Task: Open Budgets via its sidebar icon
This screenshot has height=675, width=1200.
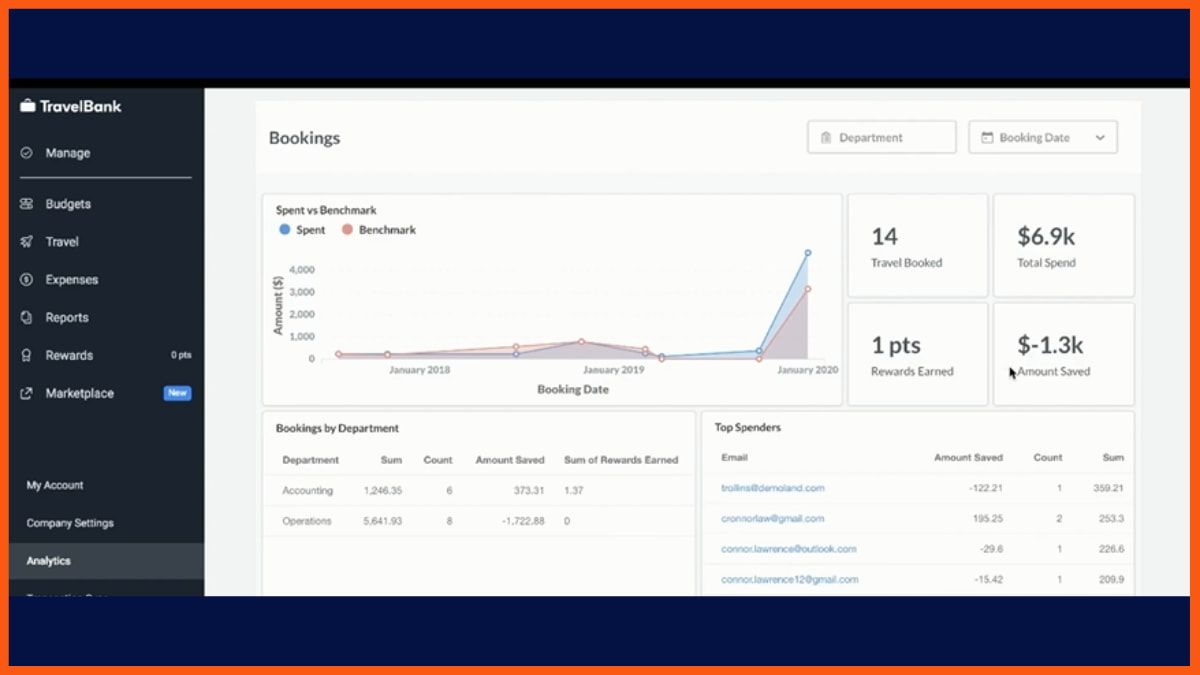Action: point(26,204)
